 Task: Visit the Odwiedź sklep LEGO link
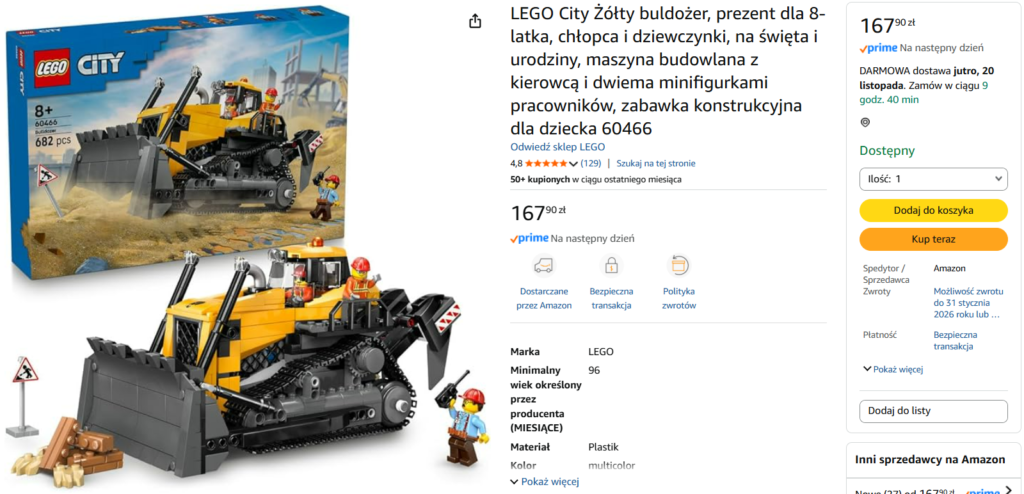coord(558,147)
